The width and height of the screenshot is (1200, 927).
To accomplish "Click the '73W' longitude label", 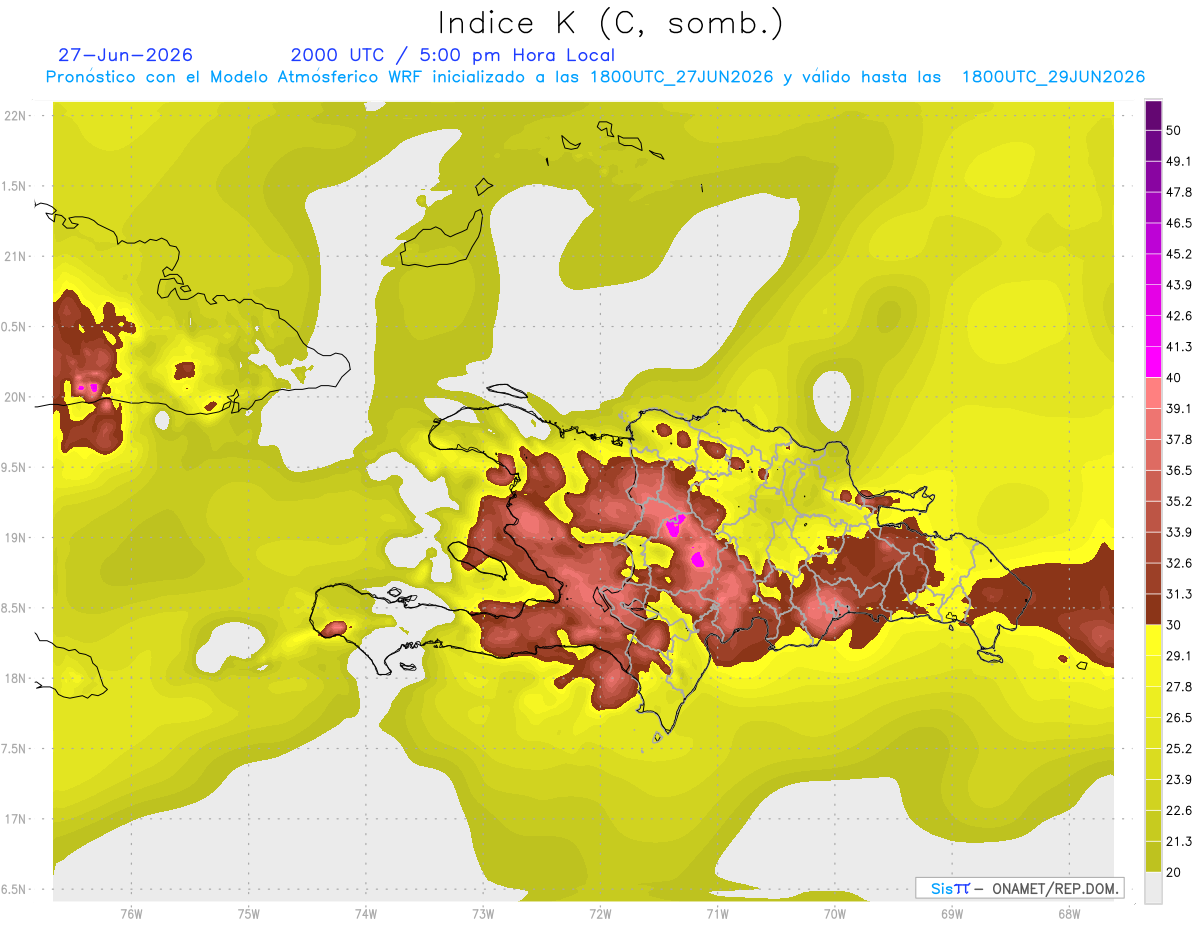I will click(483, 913).
